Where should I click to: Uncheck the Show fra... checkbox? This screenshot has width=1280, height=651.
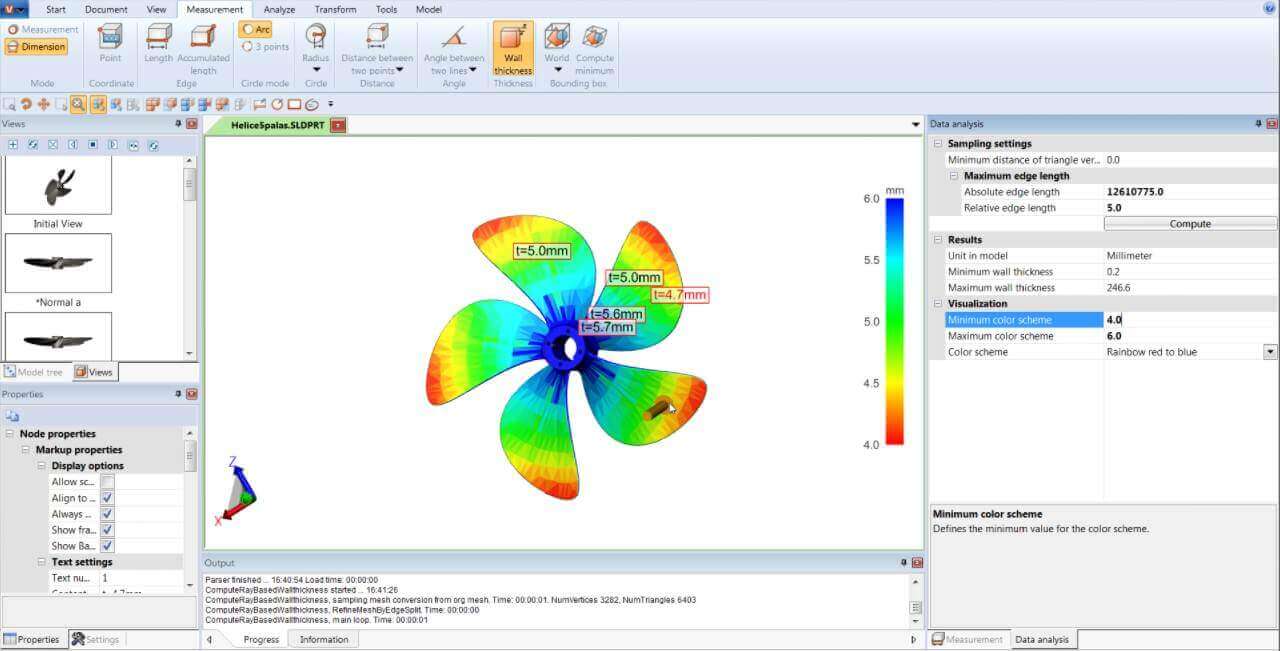(x=107, y=530)
